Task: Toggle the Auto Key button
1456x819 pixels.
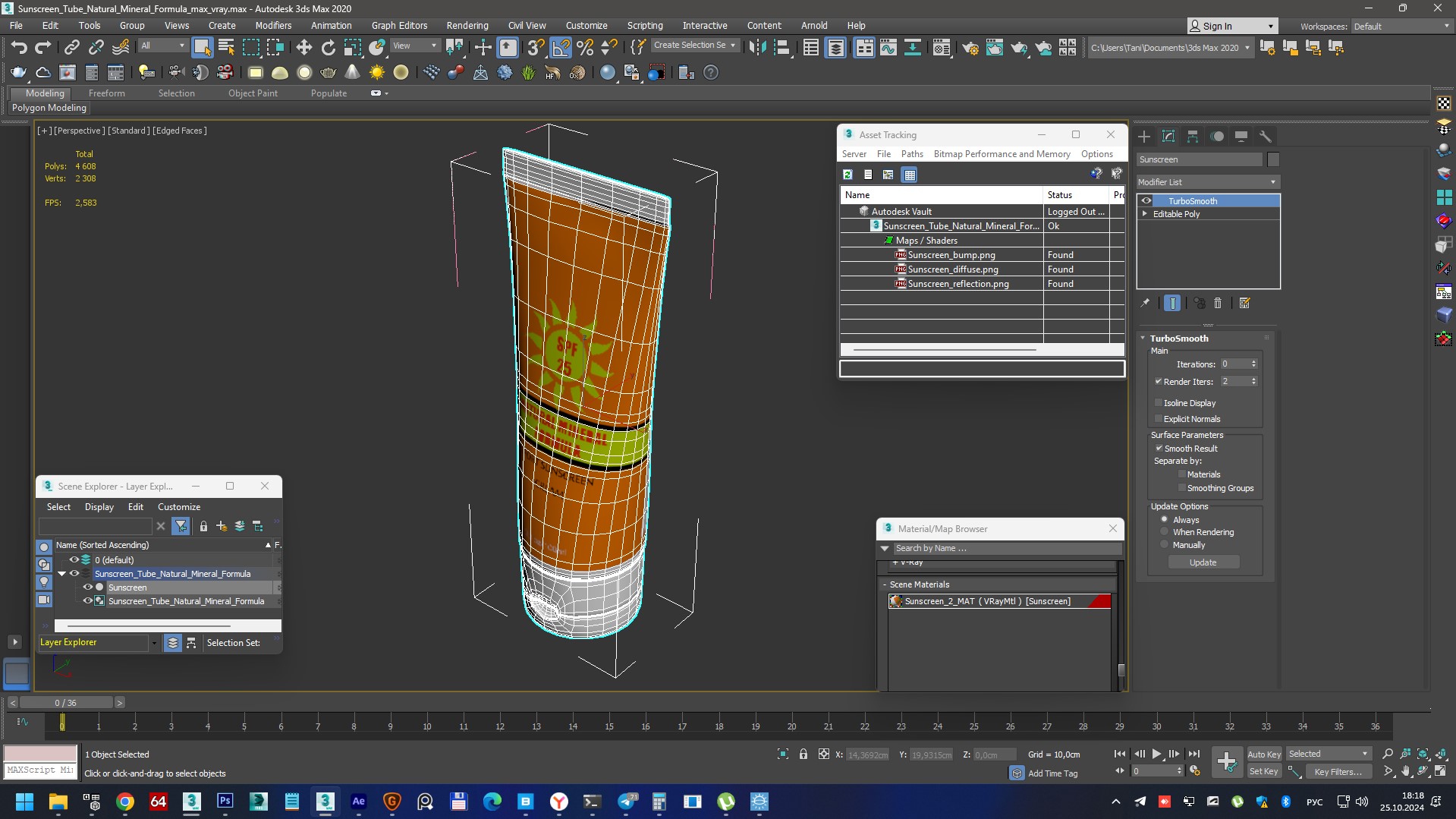Action: pos(1264,754)
